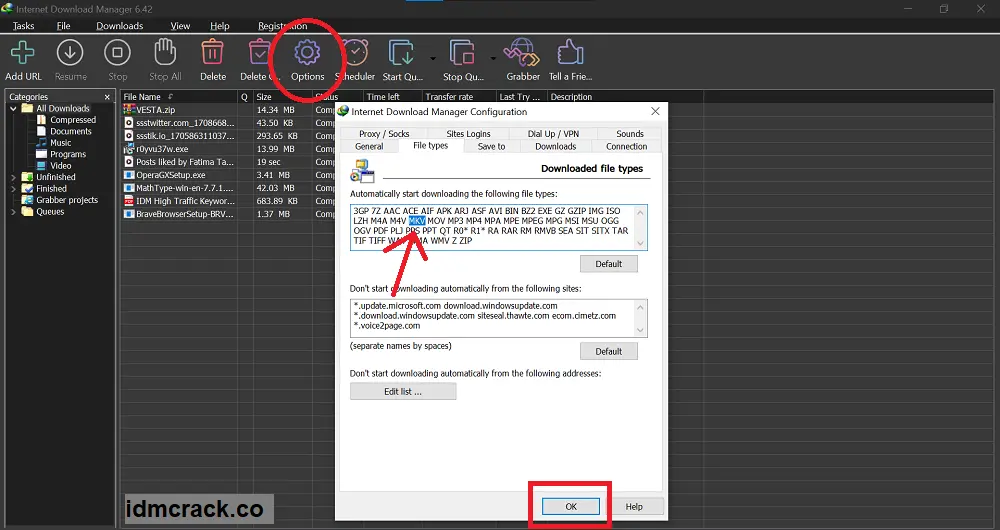Select the Music category
The width and height of the screenshot is (1000, 530).
pos(61,143)
